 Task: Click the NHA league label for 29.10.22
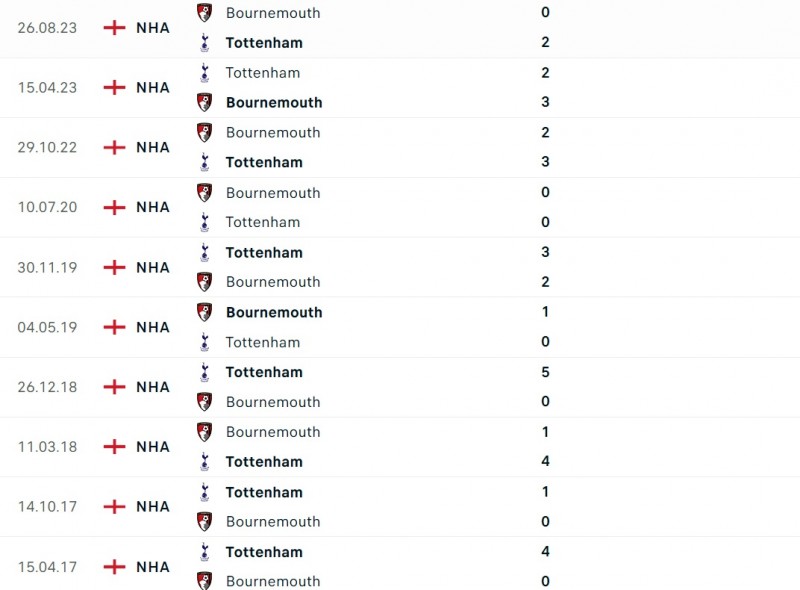[x=153, y=147]
